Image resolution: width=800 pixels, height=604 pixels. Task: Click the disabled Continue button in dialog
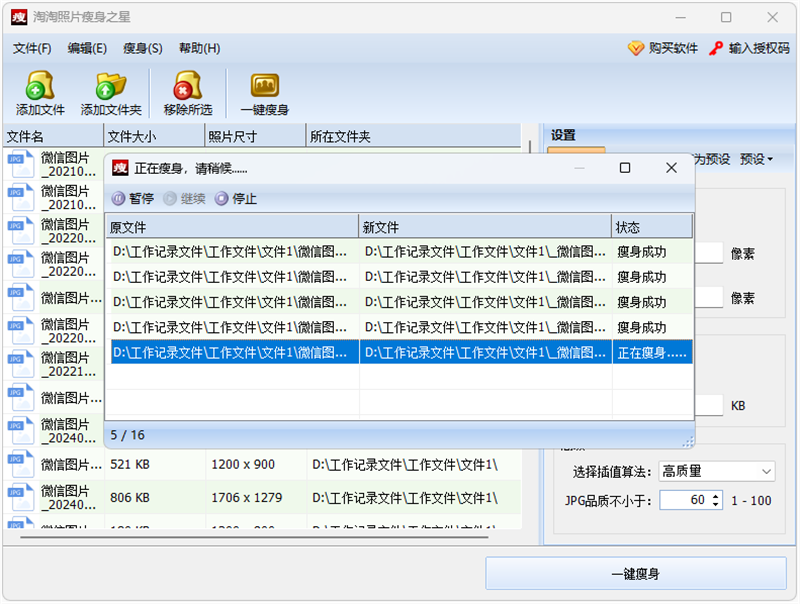pyautogui.click(x=184, y=198)
